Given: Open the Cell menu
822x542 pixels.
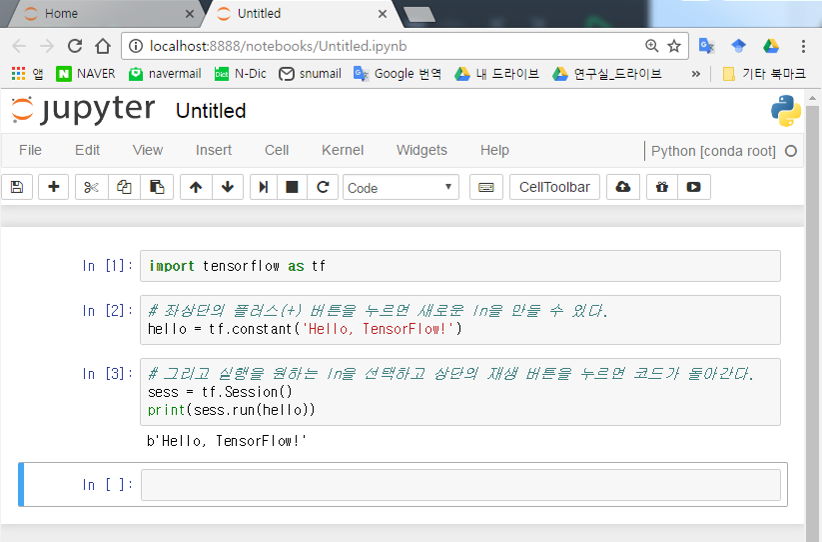Looking at the screenshot, I should point(277,150).
